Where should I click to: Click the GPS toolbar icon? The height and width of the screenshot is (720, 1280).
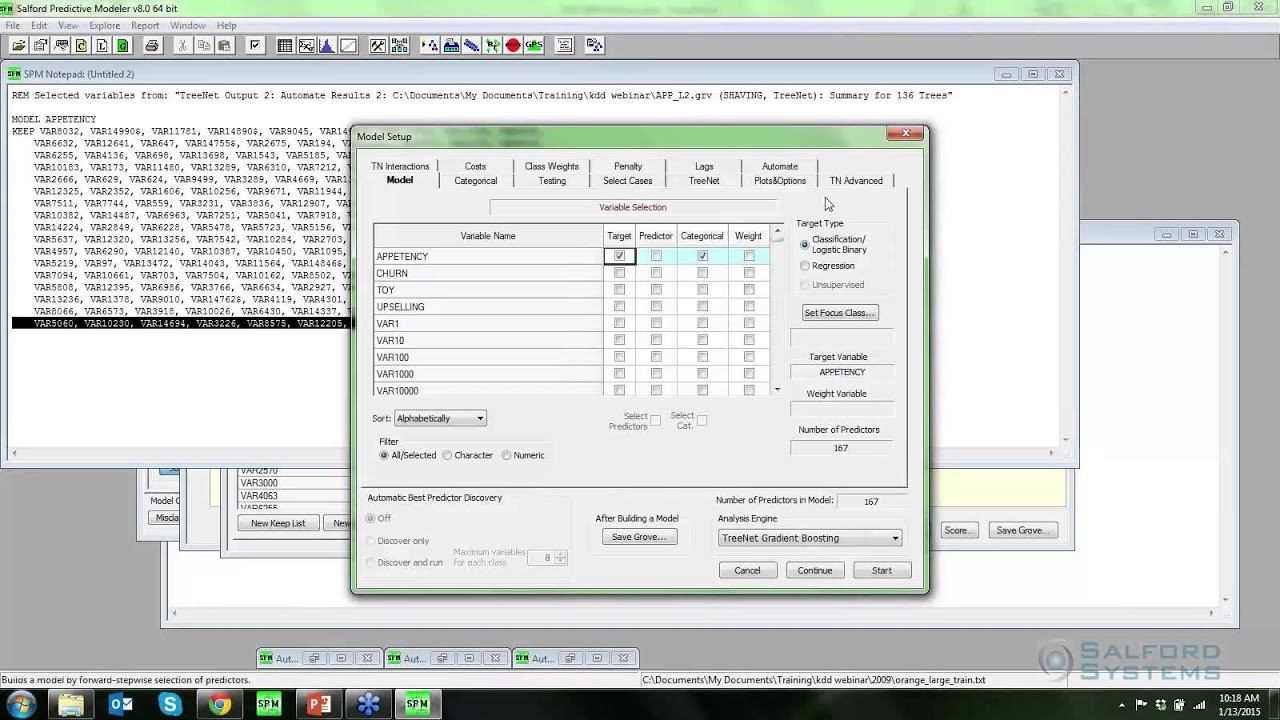[533, 45]
